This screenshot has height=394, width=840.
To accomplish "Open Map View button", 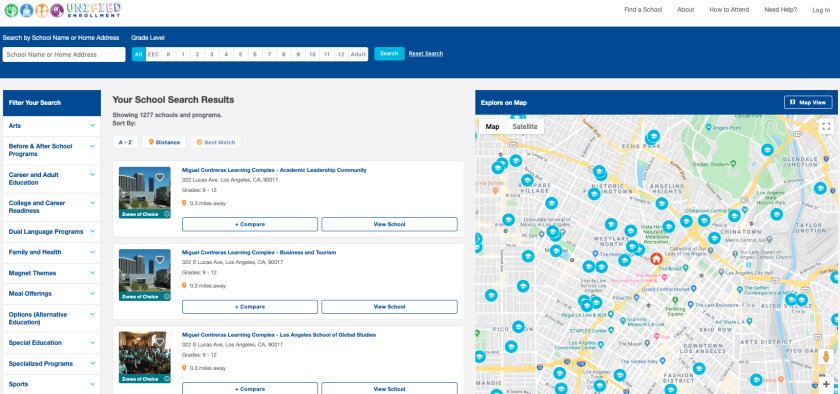I will [x=808, y=102].
